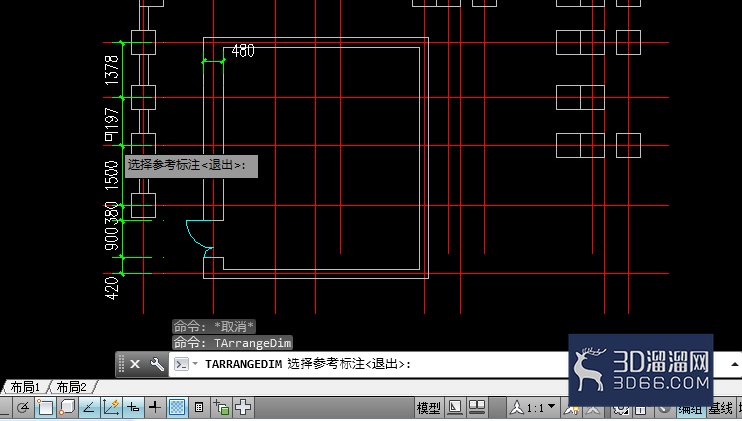The height and width of the screenshot is (421, 742).
Task: Select the 480 dimension text
Action: (243, 51)
